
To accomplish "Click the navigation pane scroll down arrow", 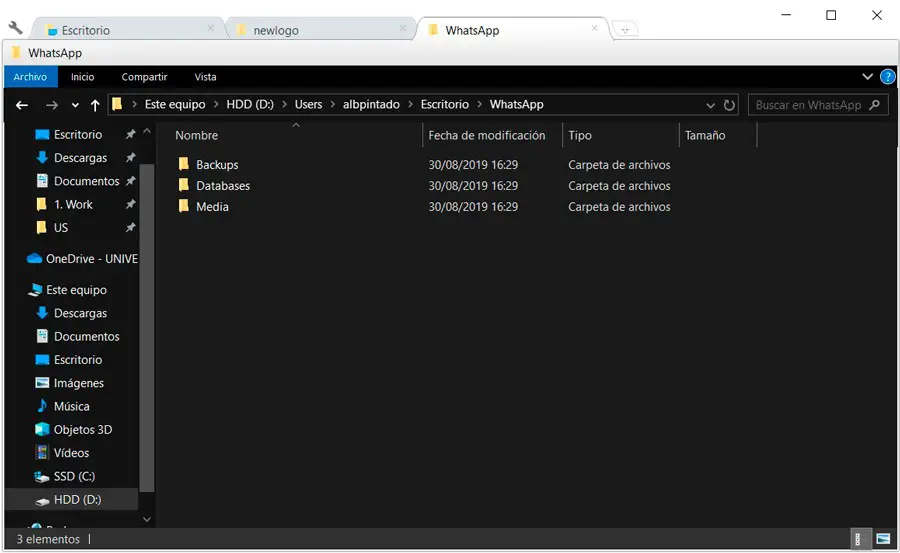I will 146,519.
